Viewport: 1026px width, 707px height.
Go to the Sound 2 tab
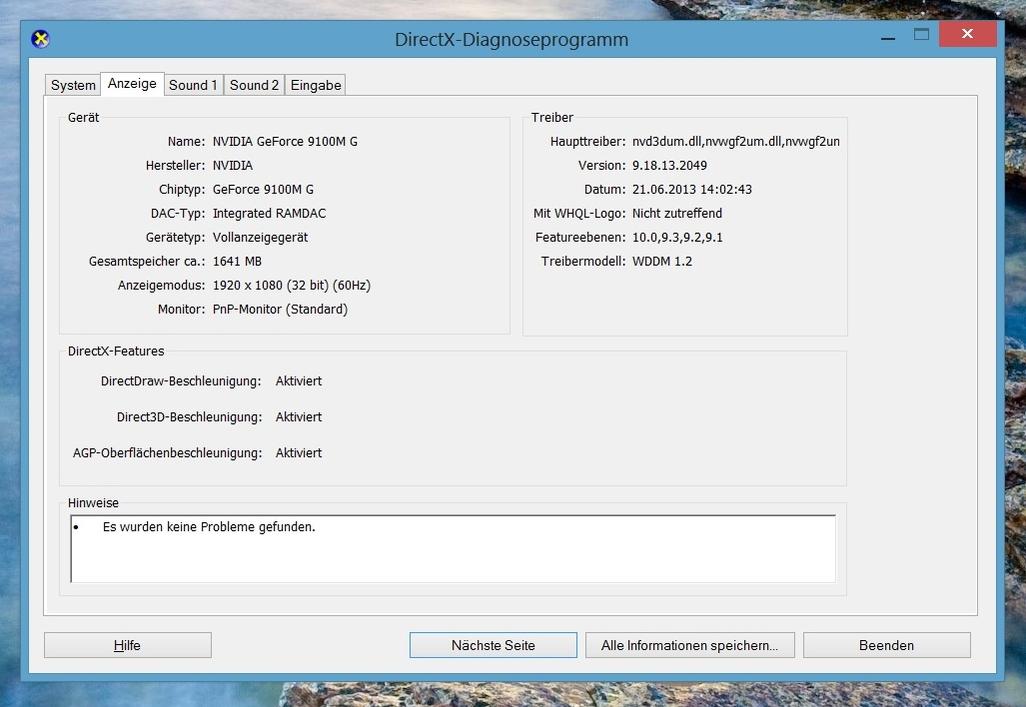[x=254, y=85]
